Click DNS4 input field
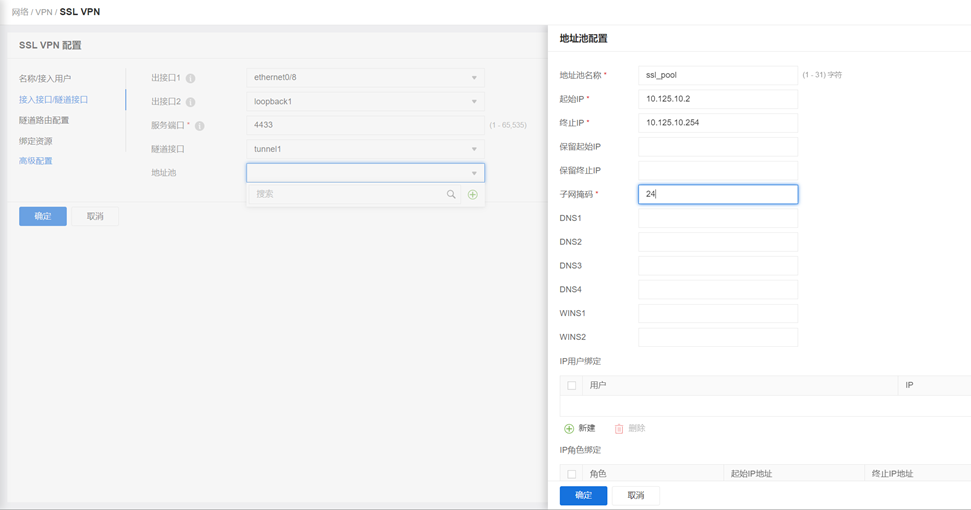The image size is (971, 510). (718, 290)
